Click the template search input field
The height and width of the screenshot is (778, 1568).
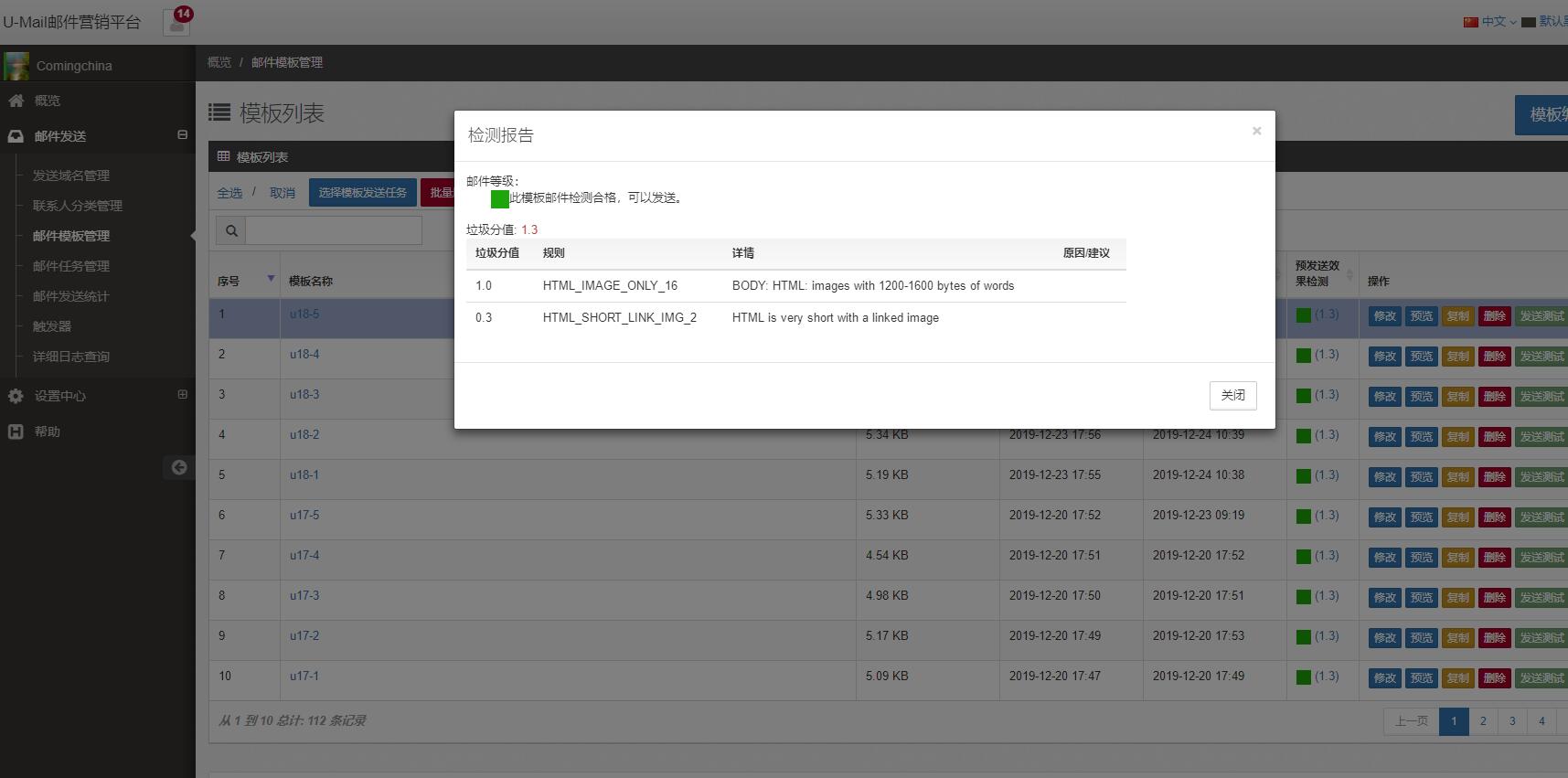click(x=334, y=231)
